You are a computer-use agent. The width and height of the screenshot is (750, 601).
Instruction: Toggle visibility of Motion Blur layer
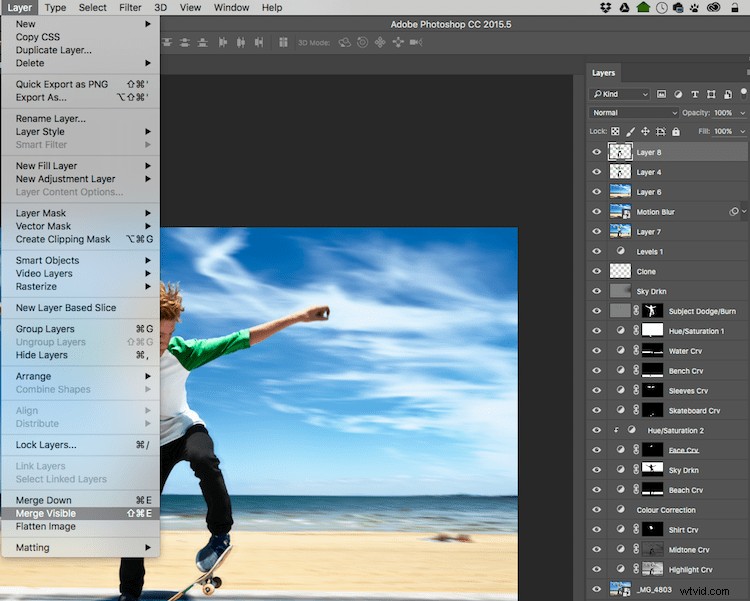pyautogui.click(x=596, y=211)
